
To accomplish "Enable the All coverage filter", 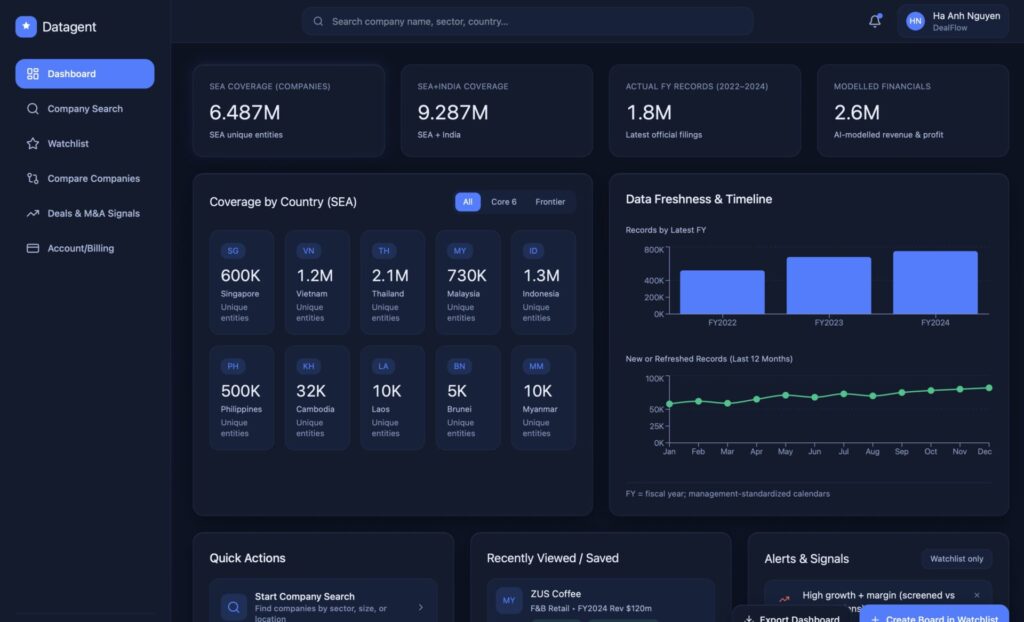I will (467, 202).
